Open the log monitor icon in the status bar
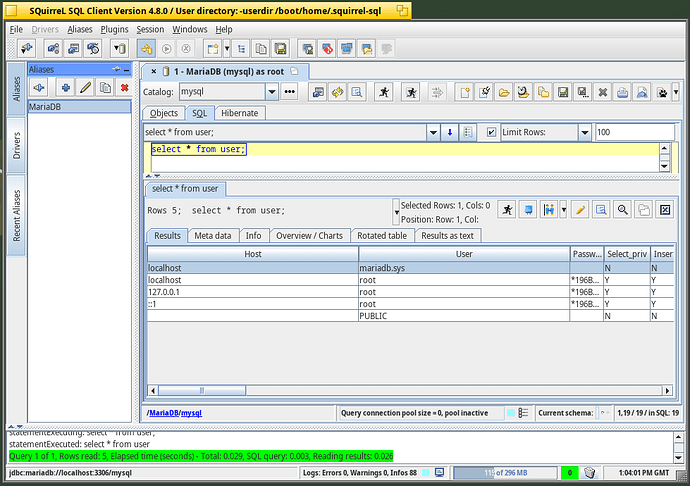This screenshot has height=486, width=690. pos(439,473)
